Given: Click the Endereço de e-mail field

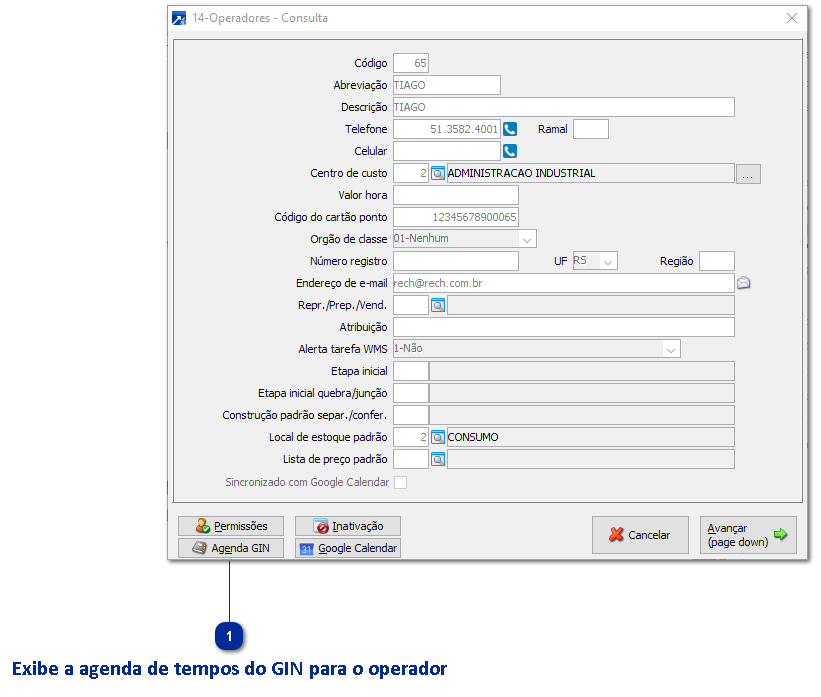Looking at the screenshot, I should click(564, 283).
